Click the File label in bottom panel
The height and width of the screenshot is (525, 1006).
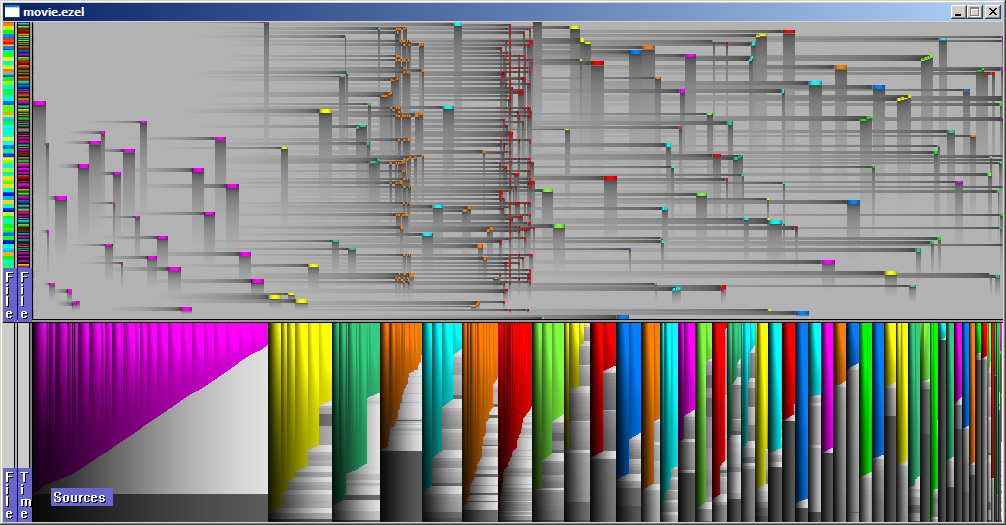(x=9, y=494)
